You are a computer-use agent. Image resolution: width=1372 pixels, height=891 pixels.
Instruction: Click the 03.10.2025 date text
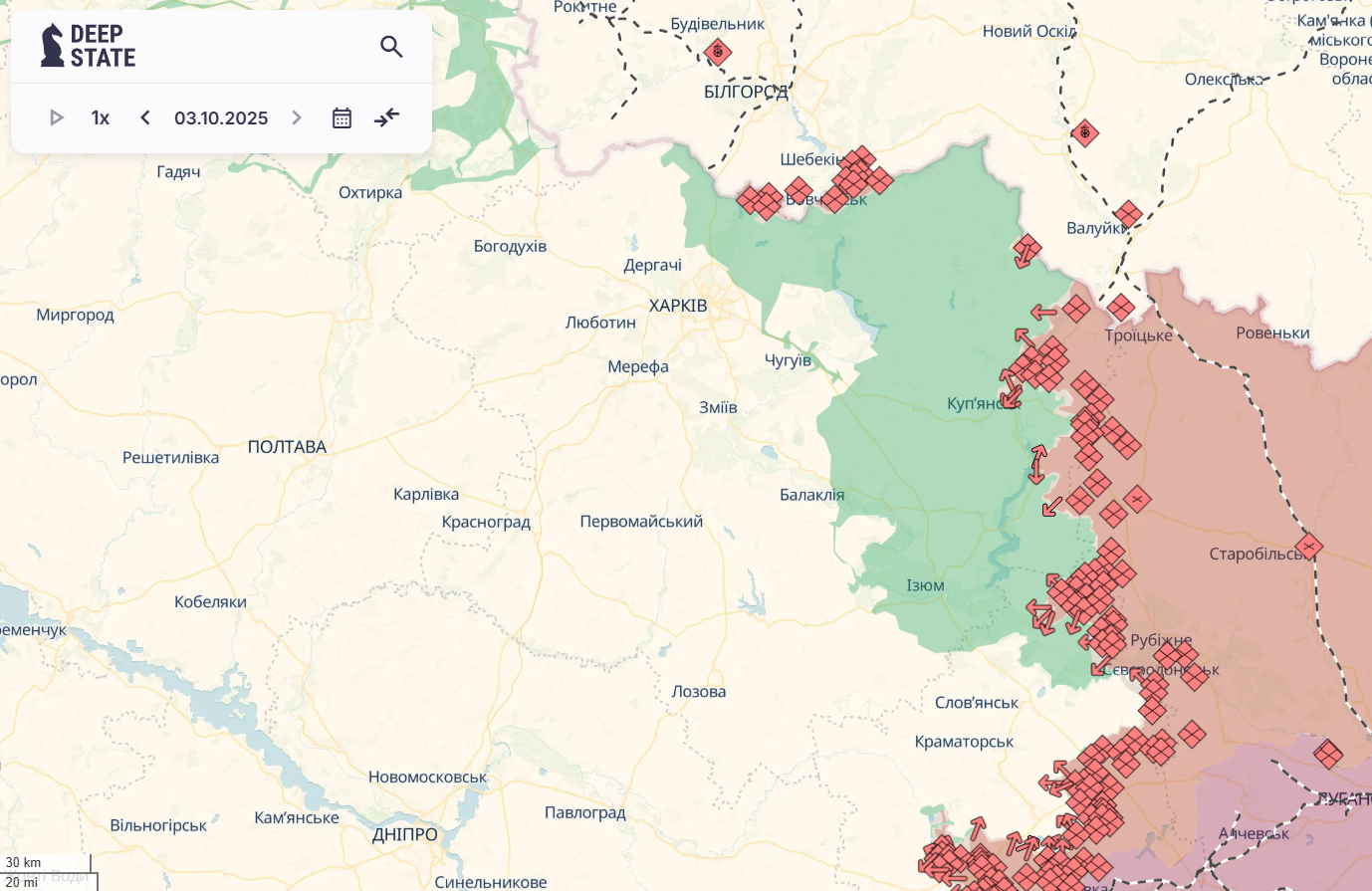(221, 117)
